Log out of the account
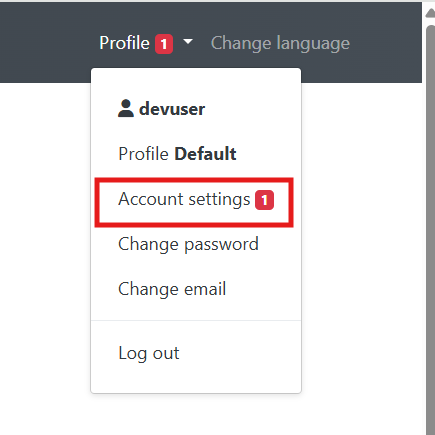Screen dimensions: 435x435 click(196, 353)
